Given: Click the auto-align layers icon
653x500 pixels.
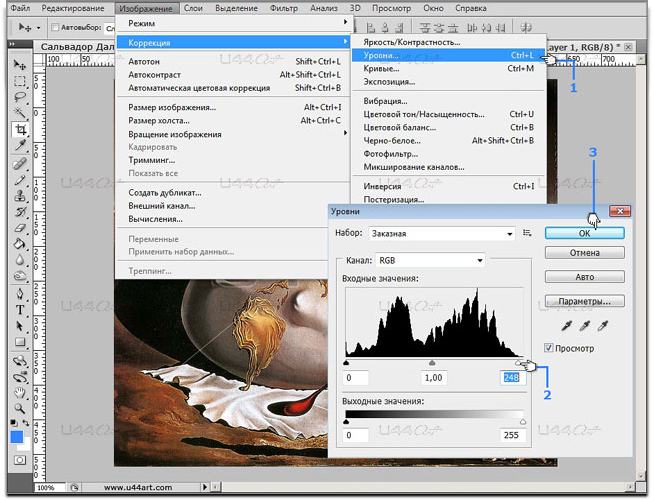Looking at the screenshot, I should 526,28.
